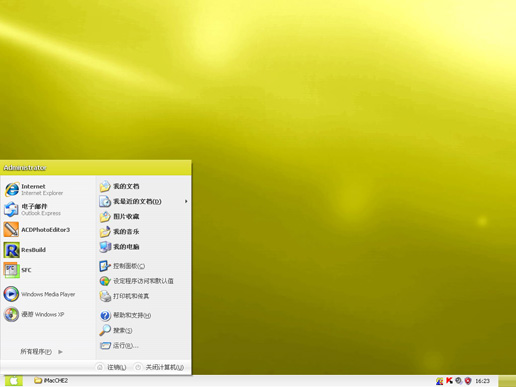Click the 控制面板 text label

(129, 266)
